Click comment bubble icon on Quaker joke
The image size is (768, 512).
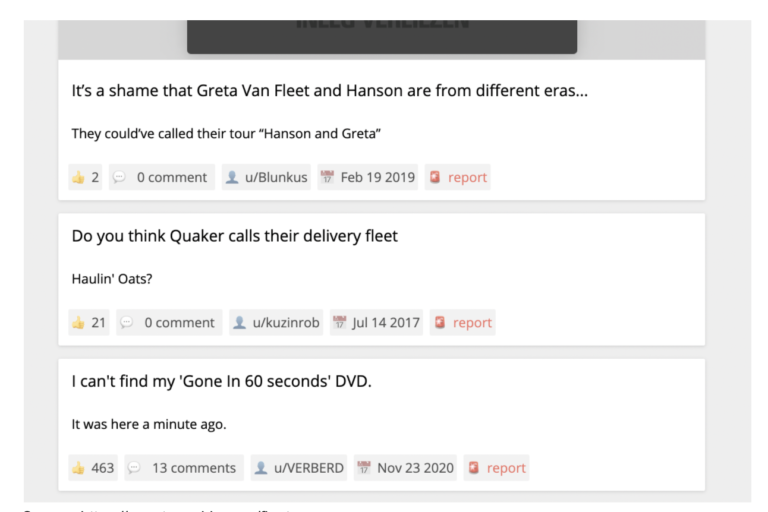[x=128, y=323]
